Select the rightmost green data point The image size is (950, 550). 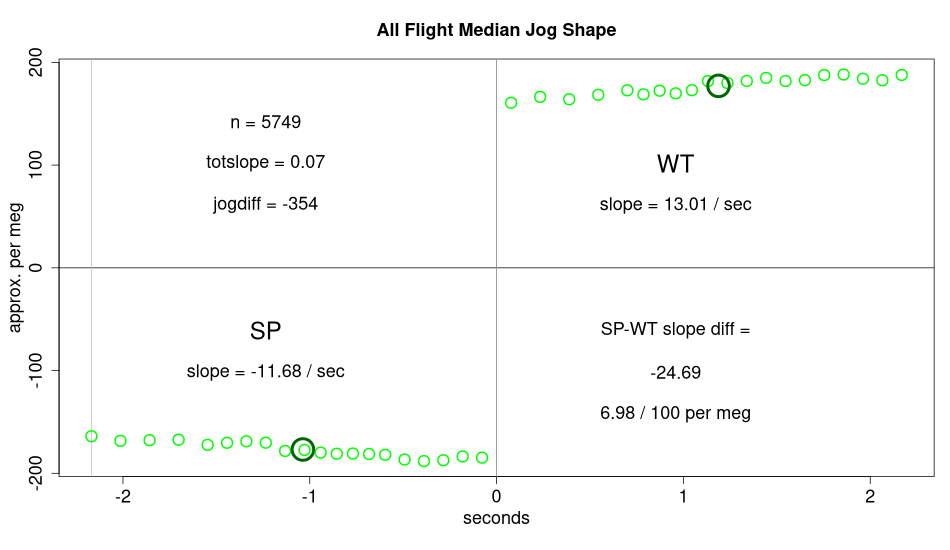pos(902,75)
